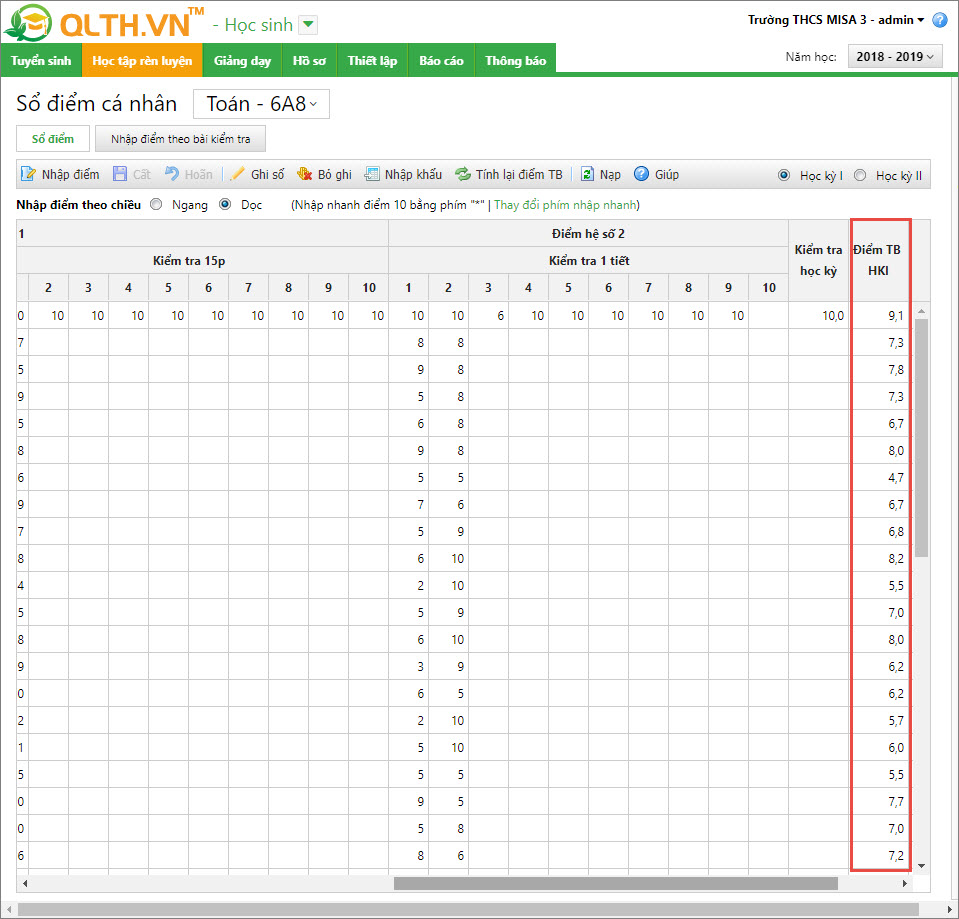Click the Nhập điểm toolbar label
The height and width of the screenshot is (919, 959).
[70, 174]
